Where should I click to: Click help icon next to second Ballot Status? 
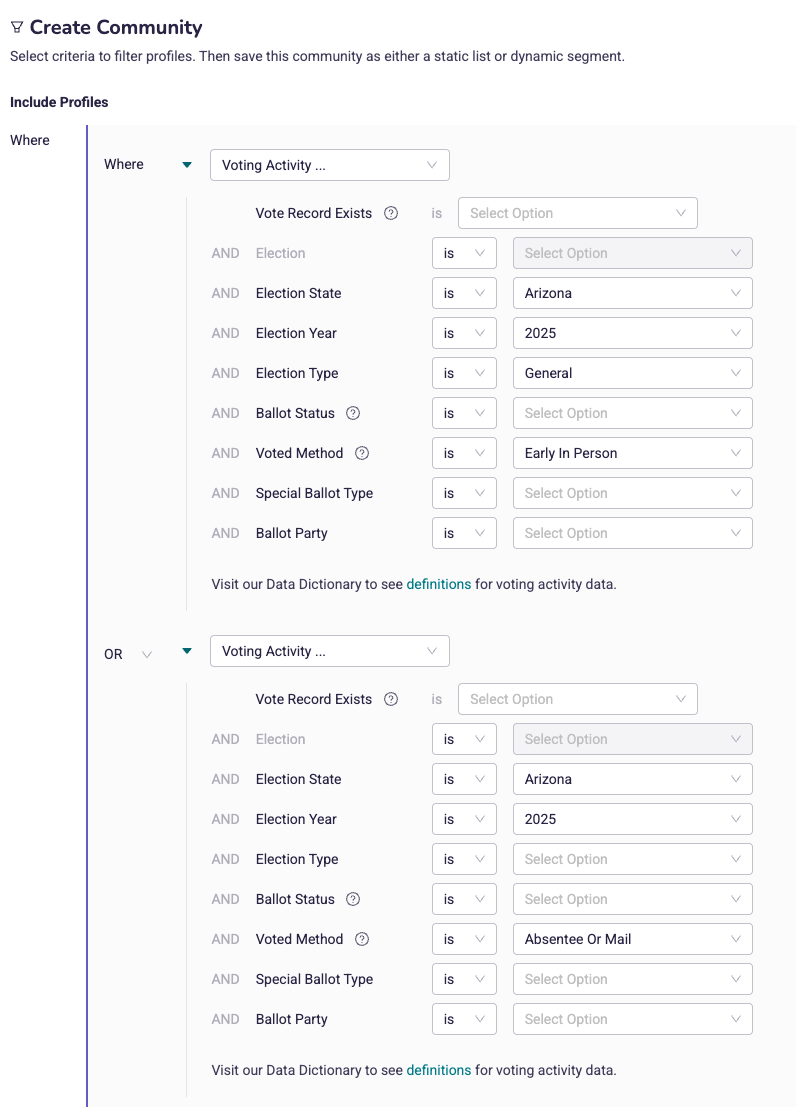coord(353,899)
